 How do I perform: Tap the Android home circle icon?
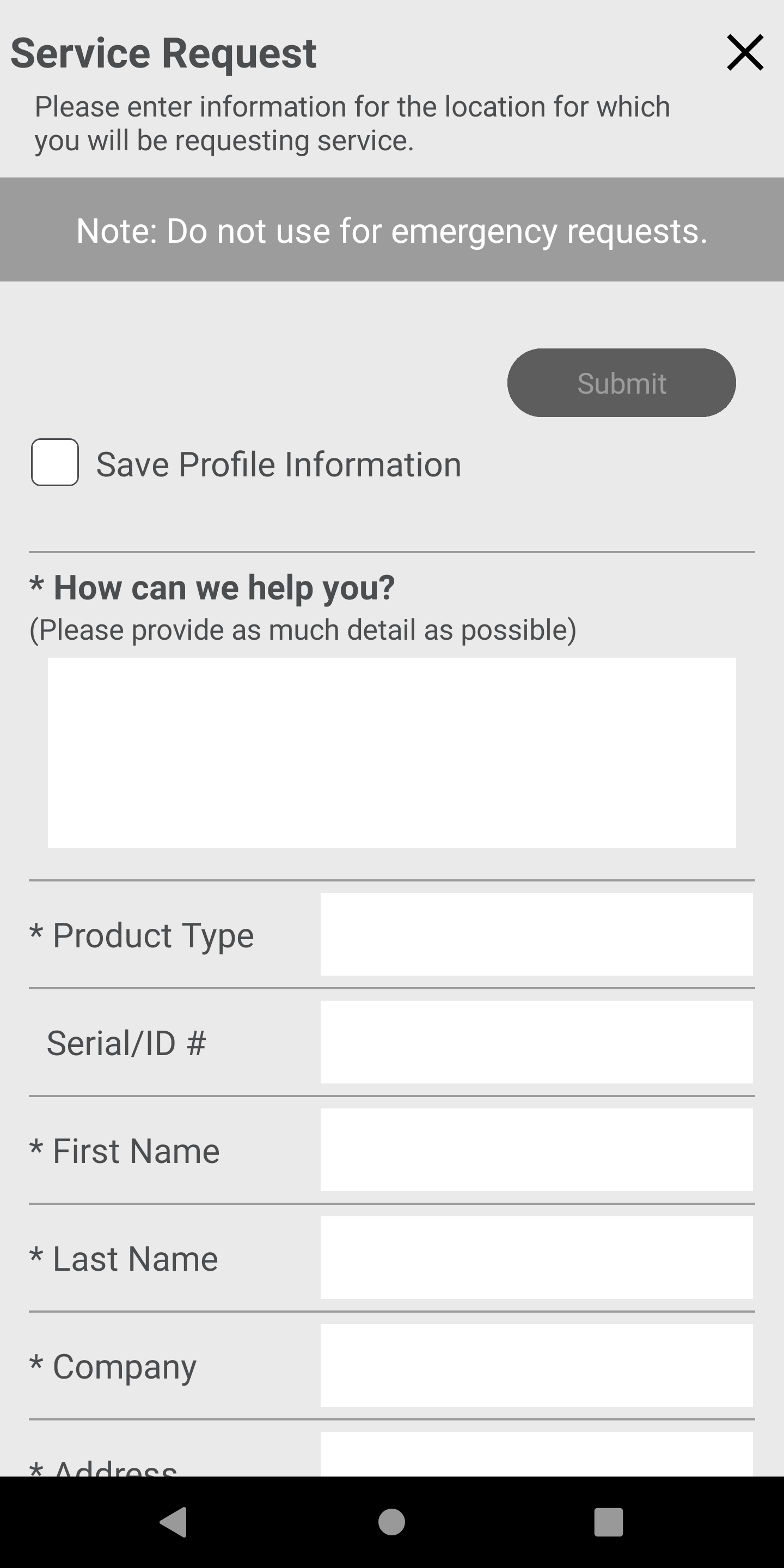coord(391,1522)
